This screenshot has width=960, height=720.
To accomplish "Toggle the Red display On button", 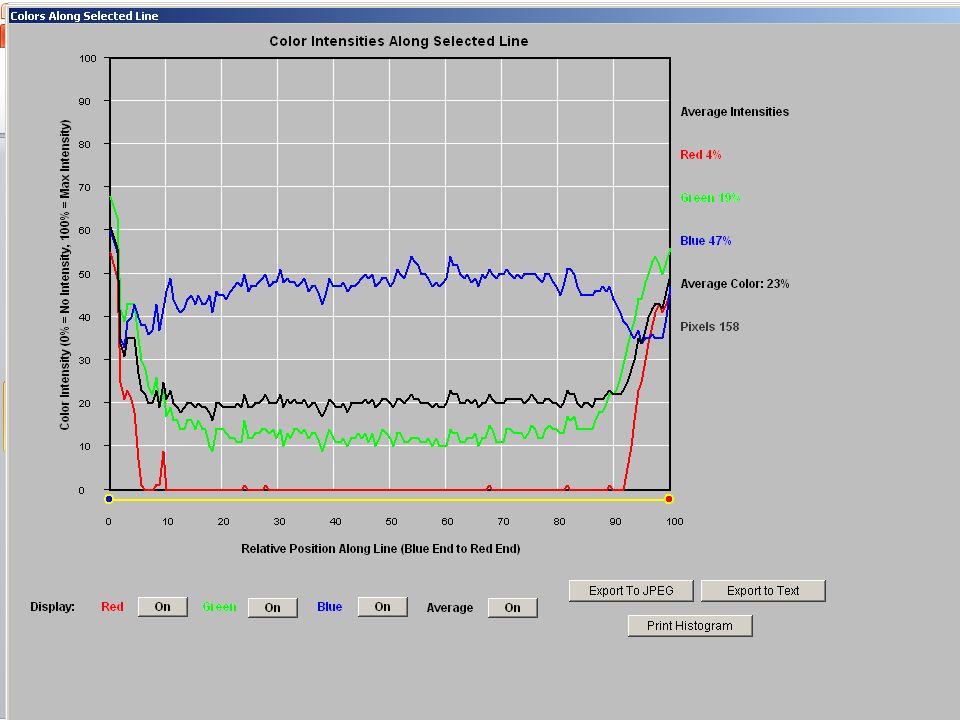I will tap(162, 607).
